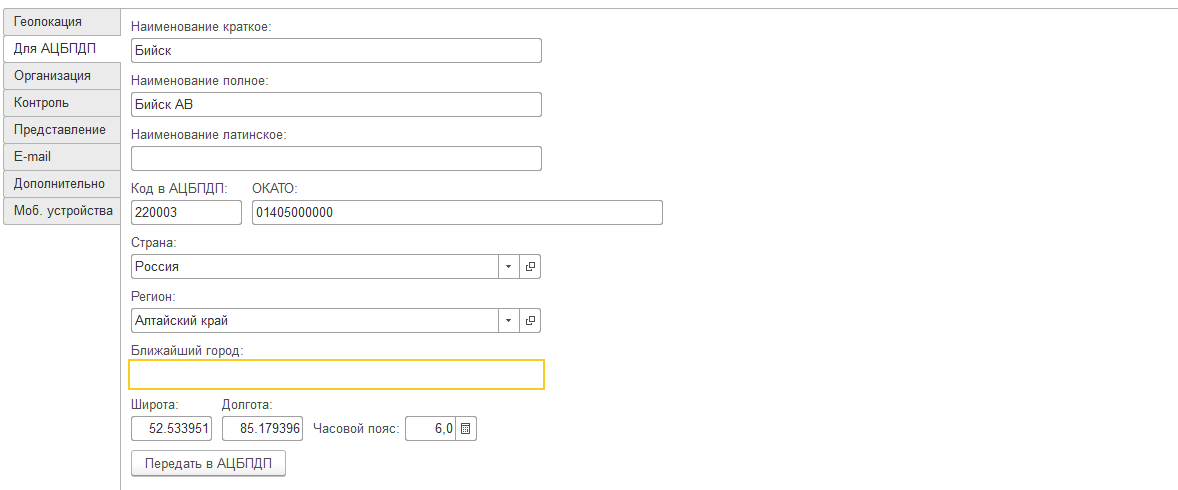1178x490 pixels.
Task: Expand the Регион dropdown list
Action: click(508, 321)
